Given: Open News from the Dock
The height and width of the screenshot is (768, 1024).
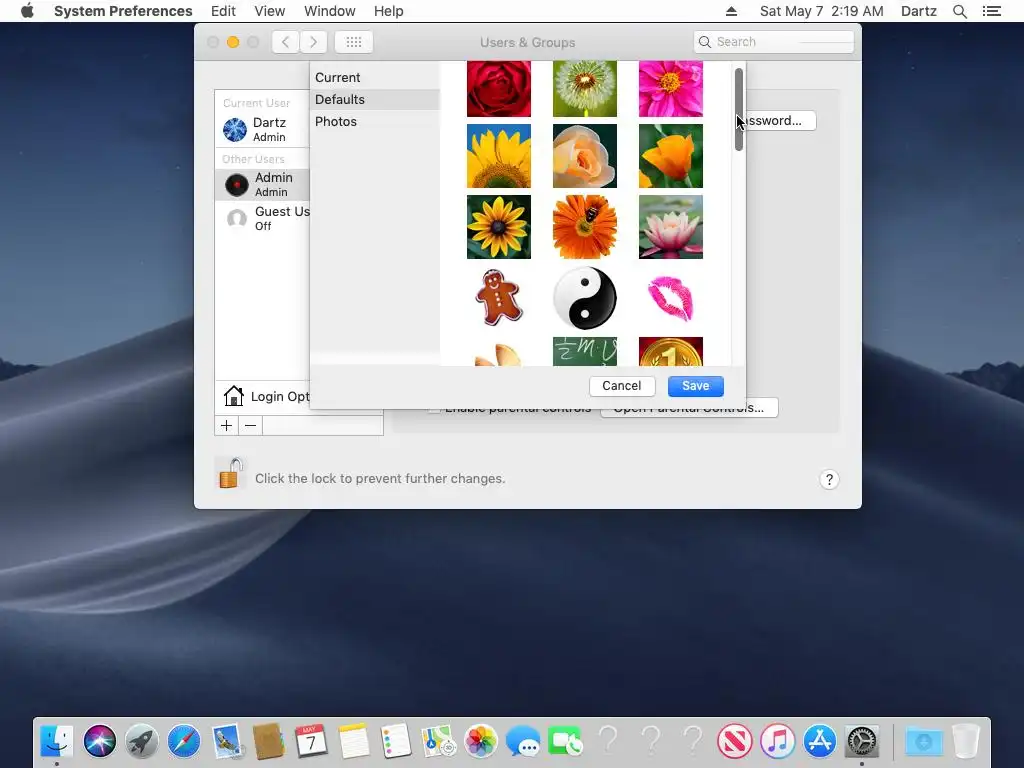Looking at the screenshot, I should pyautogui.click(x=735, y=742).
